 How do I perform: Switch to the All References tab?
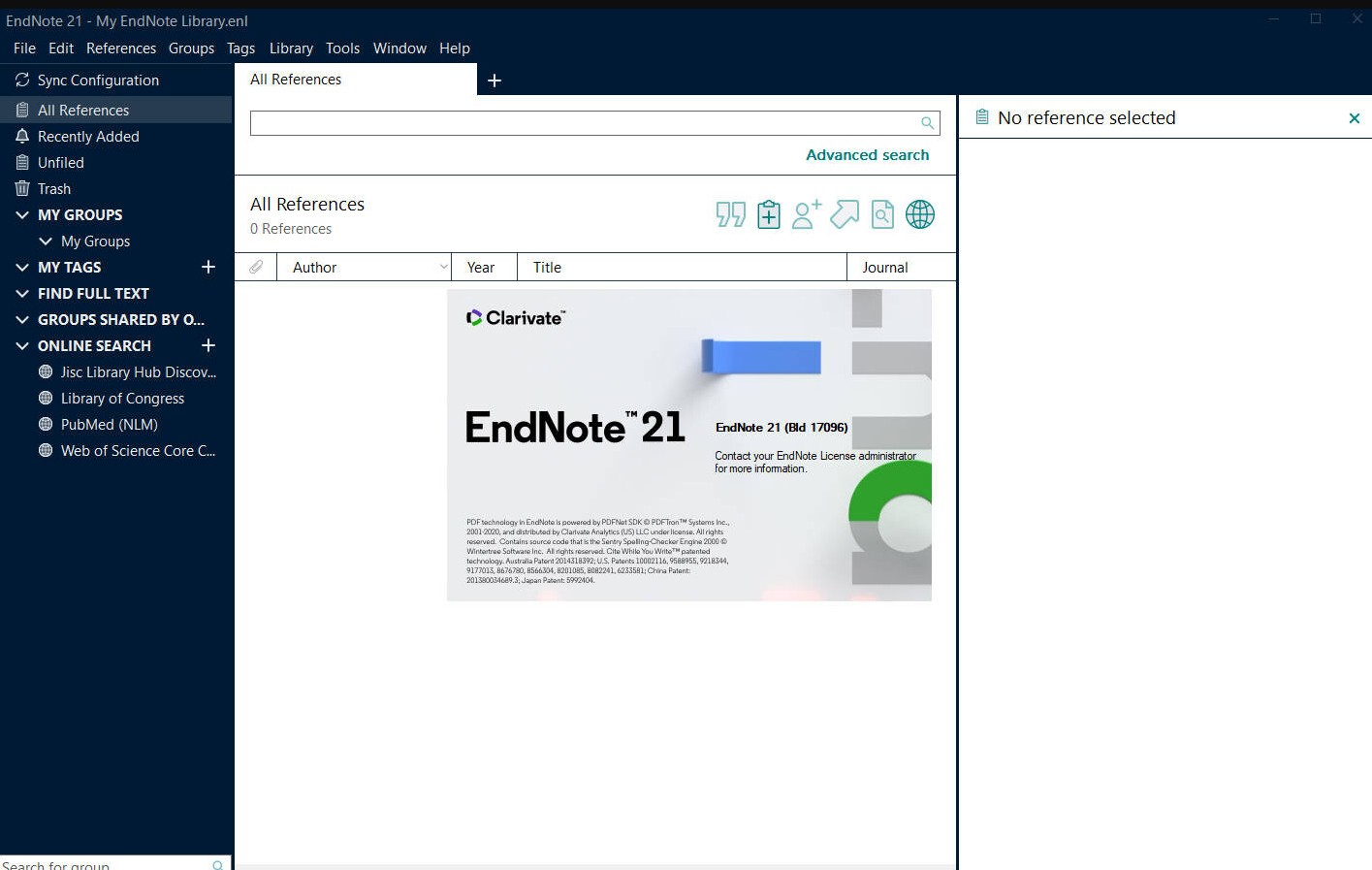point(296,80)
